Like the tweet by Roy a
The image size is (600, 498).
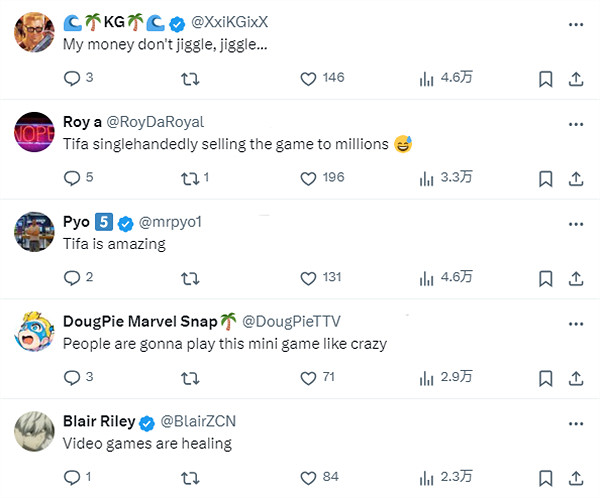point(309,178)
